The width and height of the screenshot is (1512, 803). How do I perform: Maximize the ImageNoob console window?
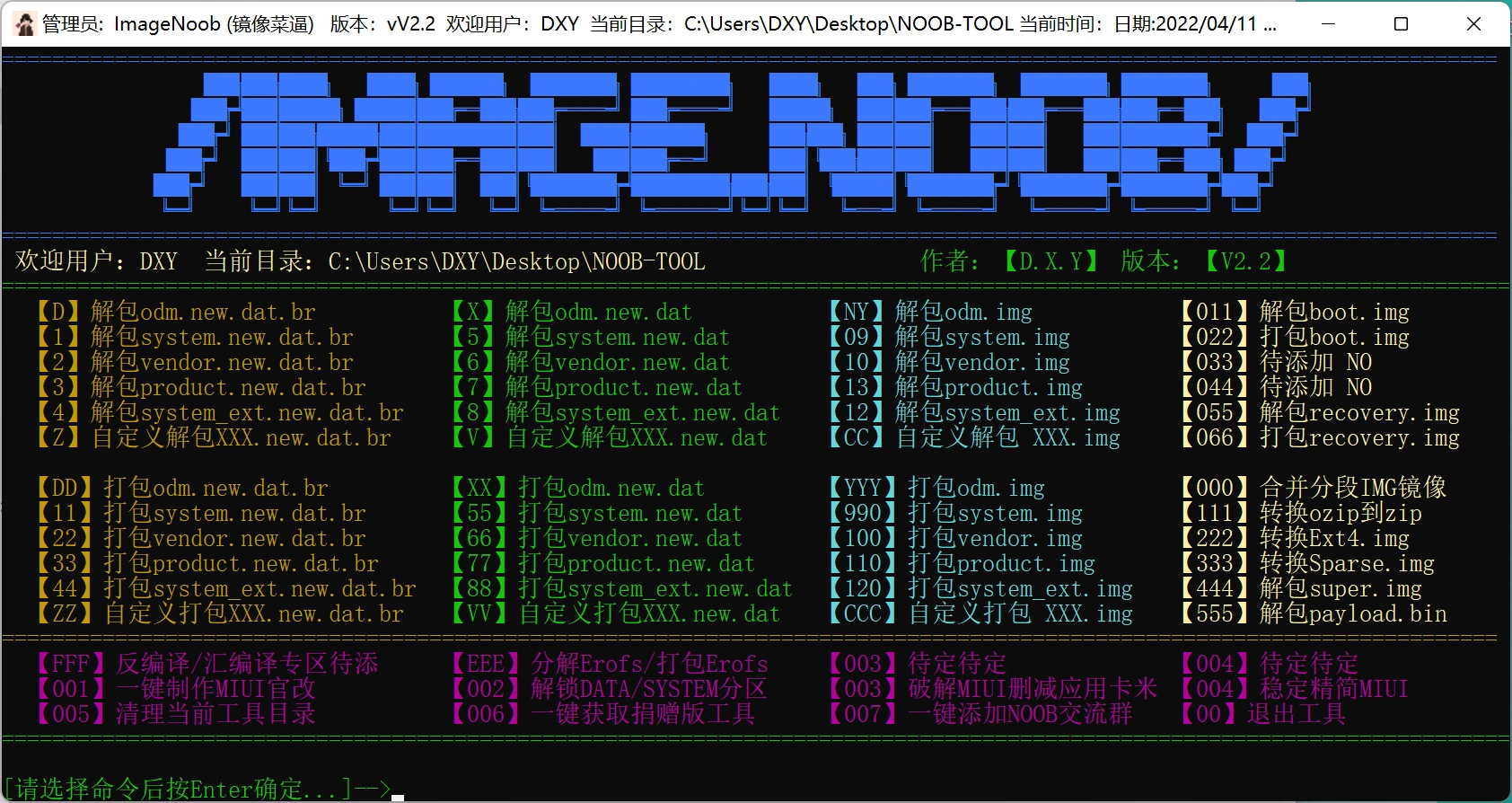point(1401,24)
